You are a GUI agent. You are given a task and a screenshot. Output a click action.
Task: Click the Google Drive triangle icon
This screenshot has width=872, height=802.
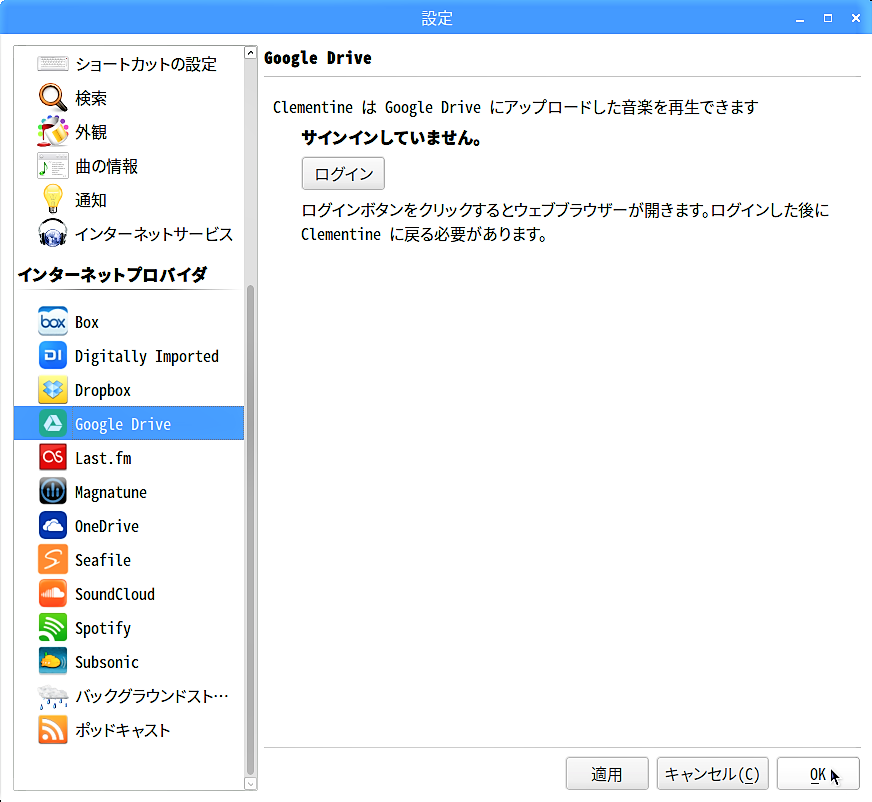pyautogui.click(x=53, y=423)
